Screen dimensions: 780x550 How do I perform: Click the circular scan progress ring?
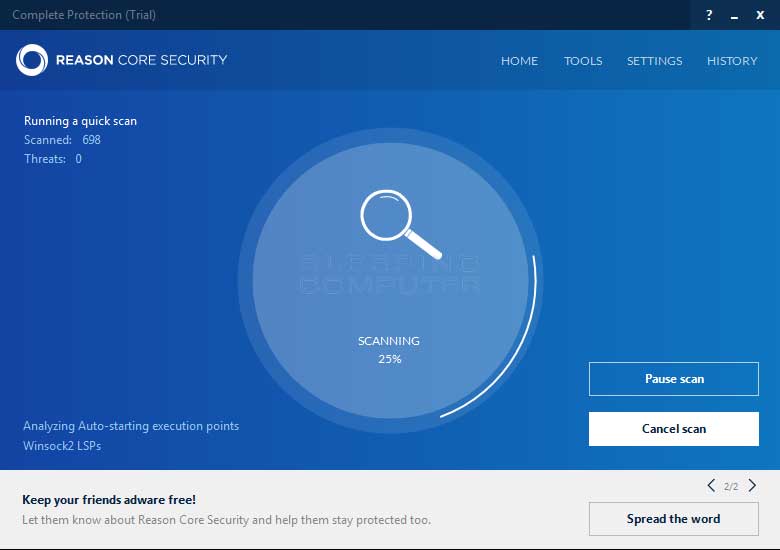(x=390, y=280)
